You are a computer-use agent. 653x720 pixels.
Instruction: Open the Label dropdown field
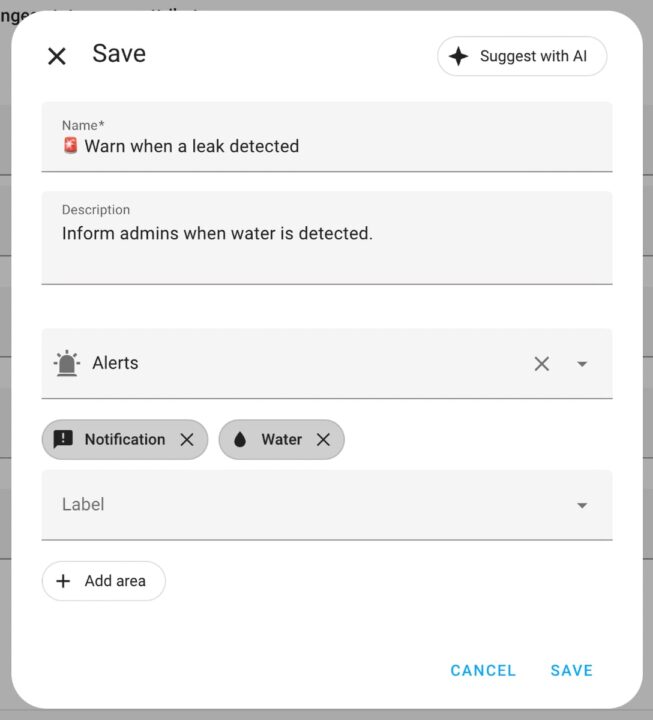tap(300, 505)
